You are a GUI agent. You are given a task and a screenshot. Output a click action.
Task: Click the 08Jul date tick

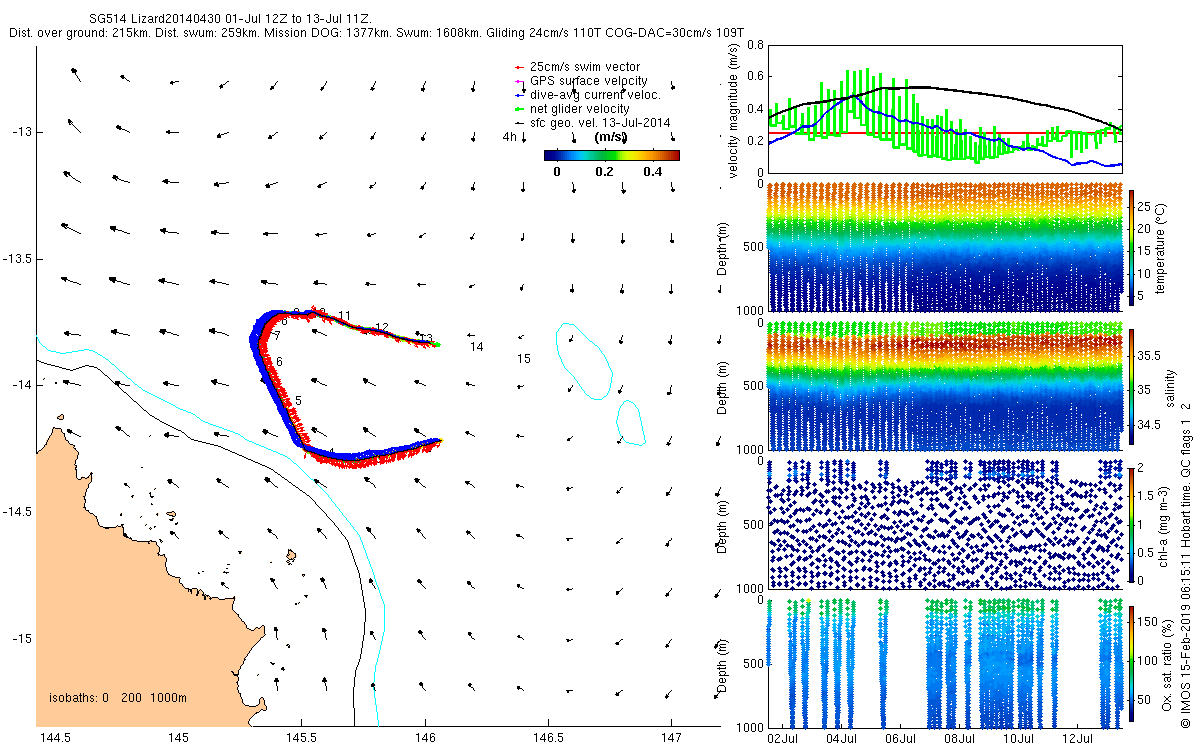pos(959,738)
